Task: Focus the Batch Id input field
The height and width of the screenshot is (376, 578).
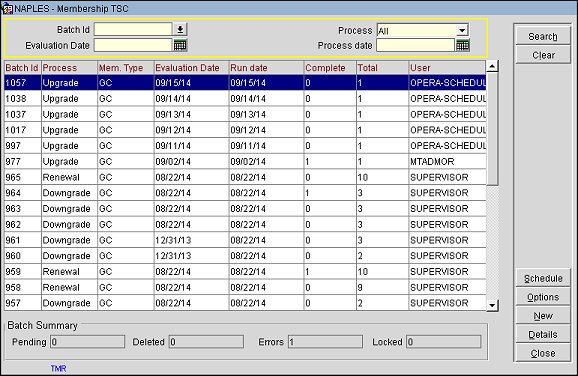Action: [133, 29]
